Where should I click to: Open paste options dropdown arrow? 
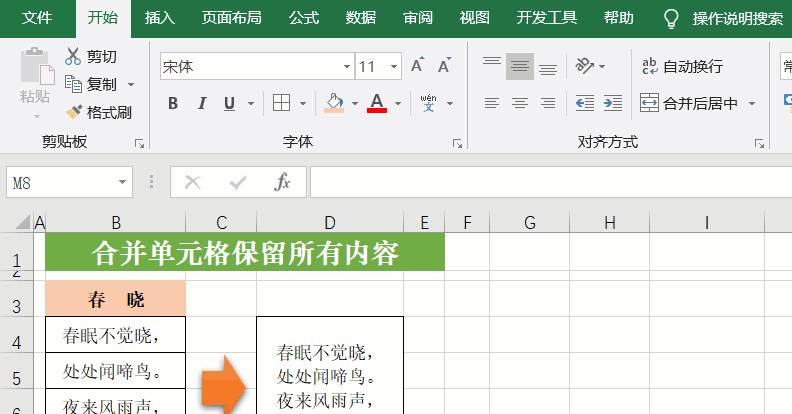pos(36,117)
